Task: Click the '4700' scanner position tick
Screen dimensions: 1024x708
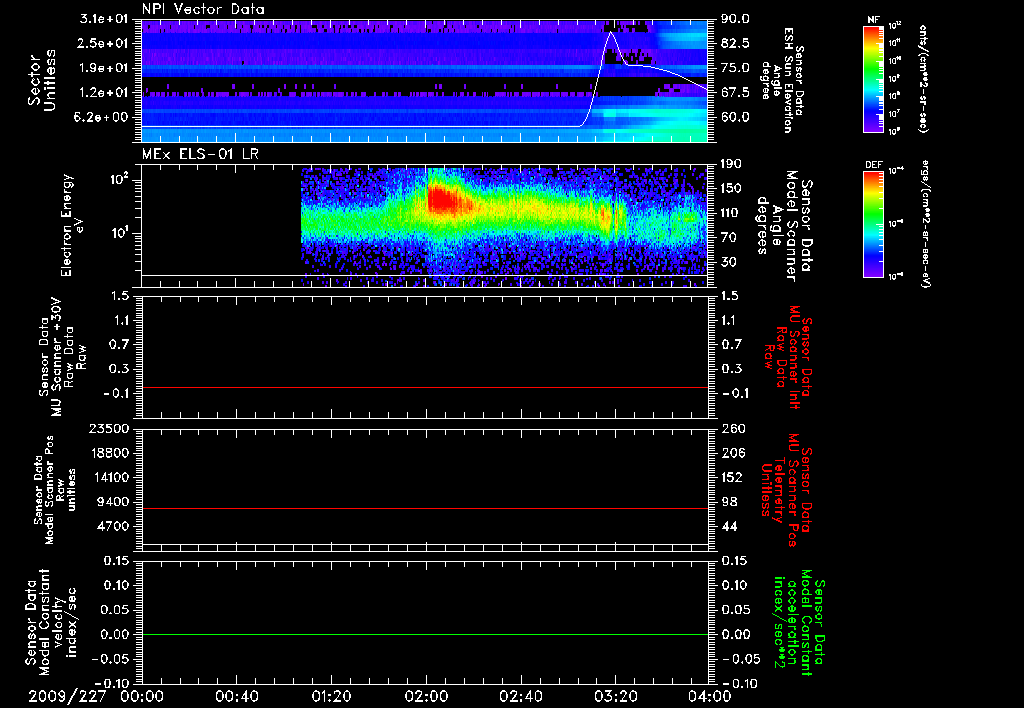Action: pos(114,526)
